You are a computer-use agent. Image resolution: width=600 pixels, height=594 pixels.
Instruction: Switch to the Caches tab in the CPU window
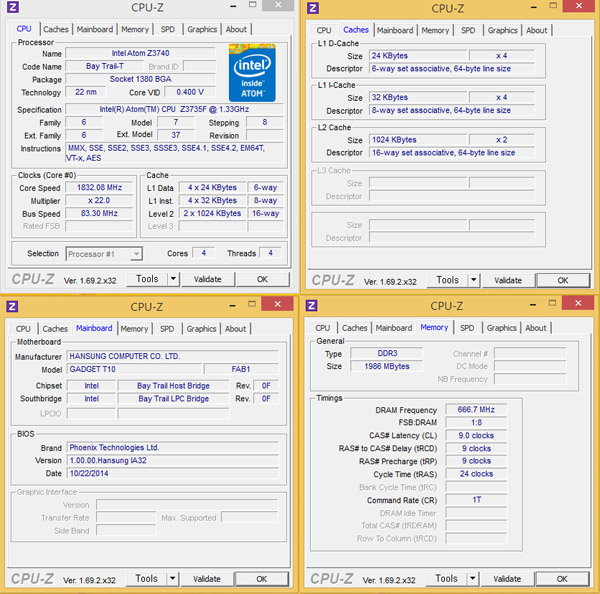pyautogui.click(x=55, y=29)
